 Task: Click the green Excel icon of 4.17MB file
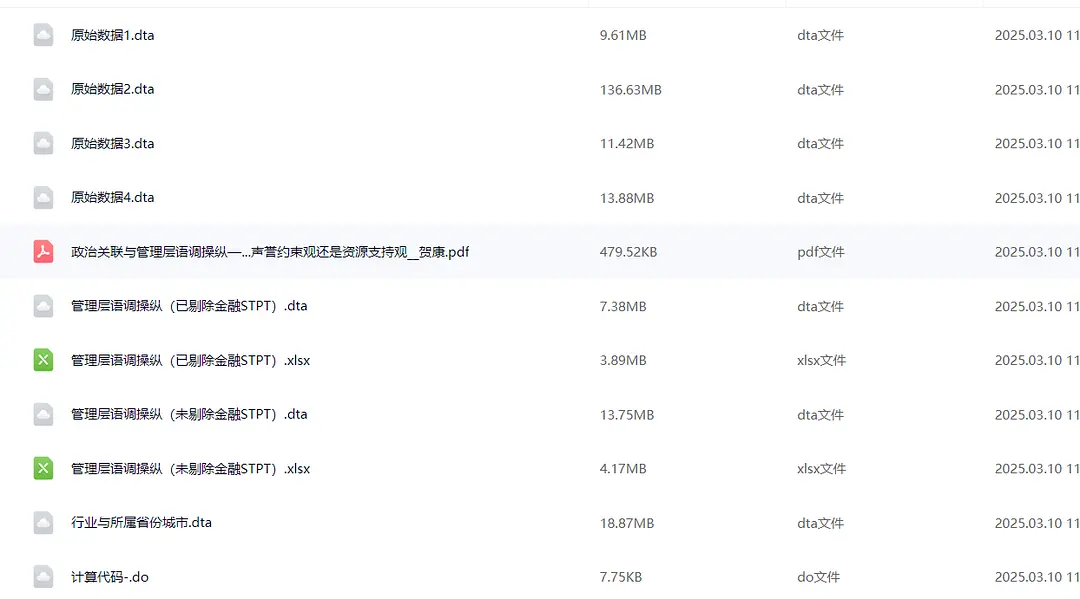pos(43,468)
